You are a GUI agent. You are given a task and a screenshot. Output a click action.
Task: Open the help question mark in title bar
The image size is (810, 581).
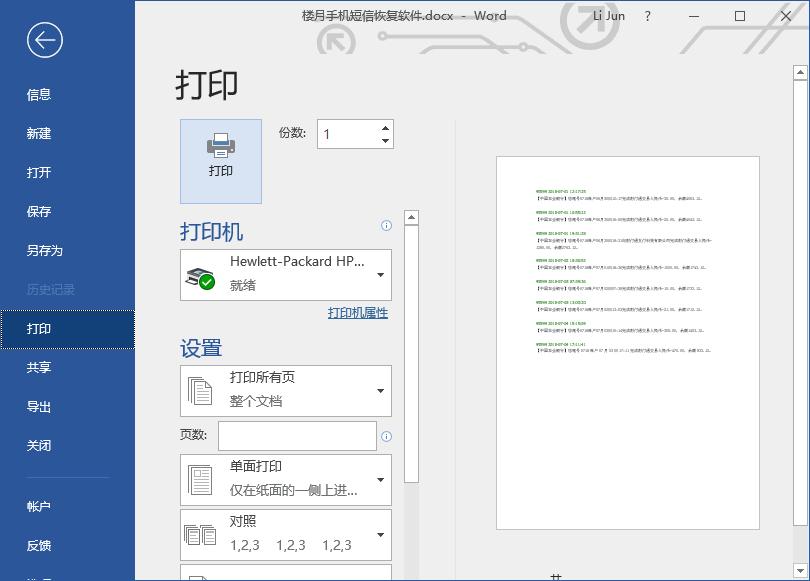click(x=648, y=16)
